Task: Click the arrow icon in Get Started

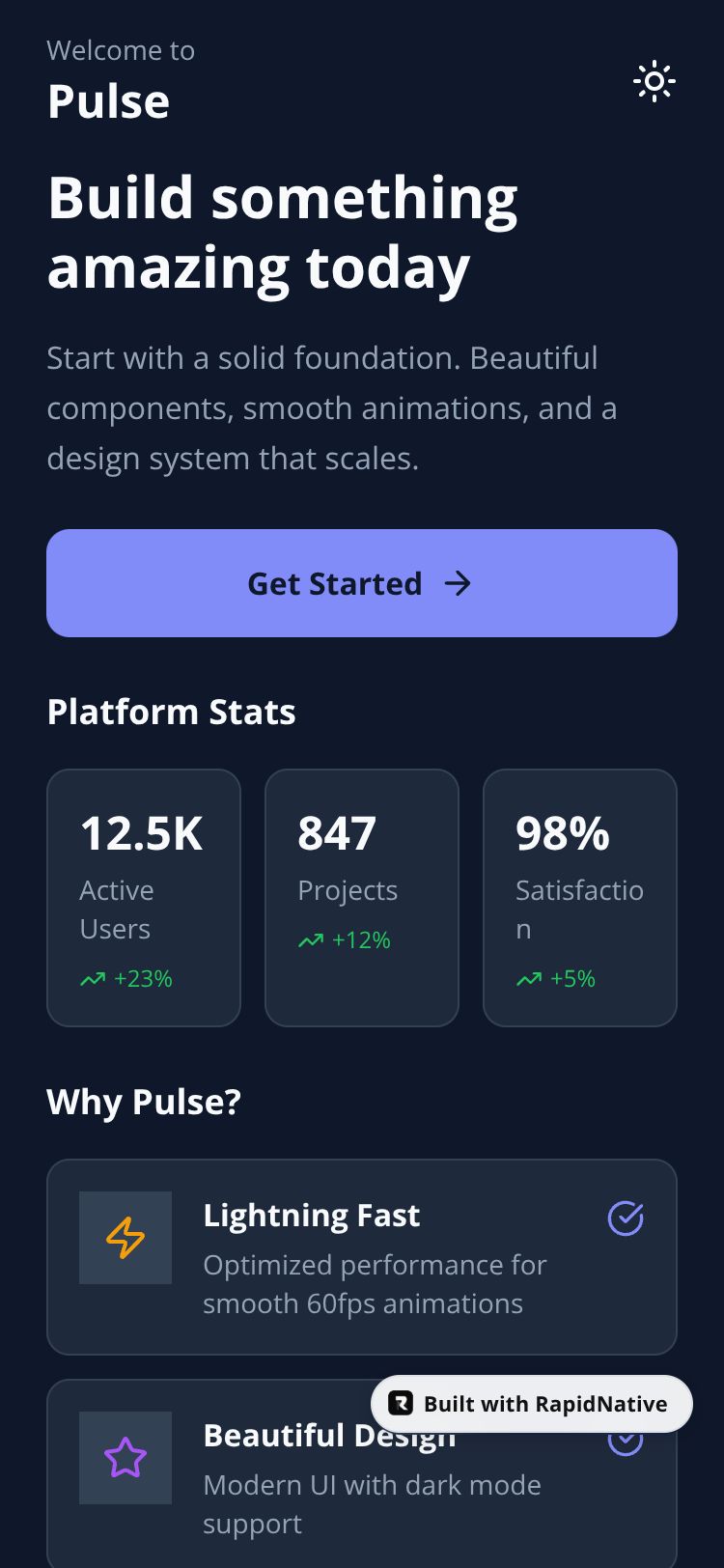Action: coord(458,583)
